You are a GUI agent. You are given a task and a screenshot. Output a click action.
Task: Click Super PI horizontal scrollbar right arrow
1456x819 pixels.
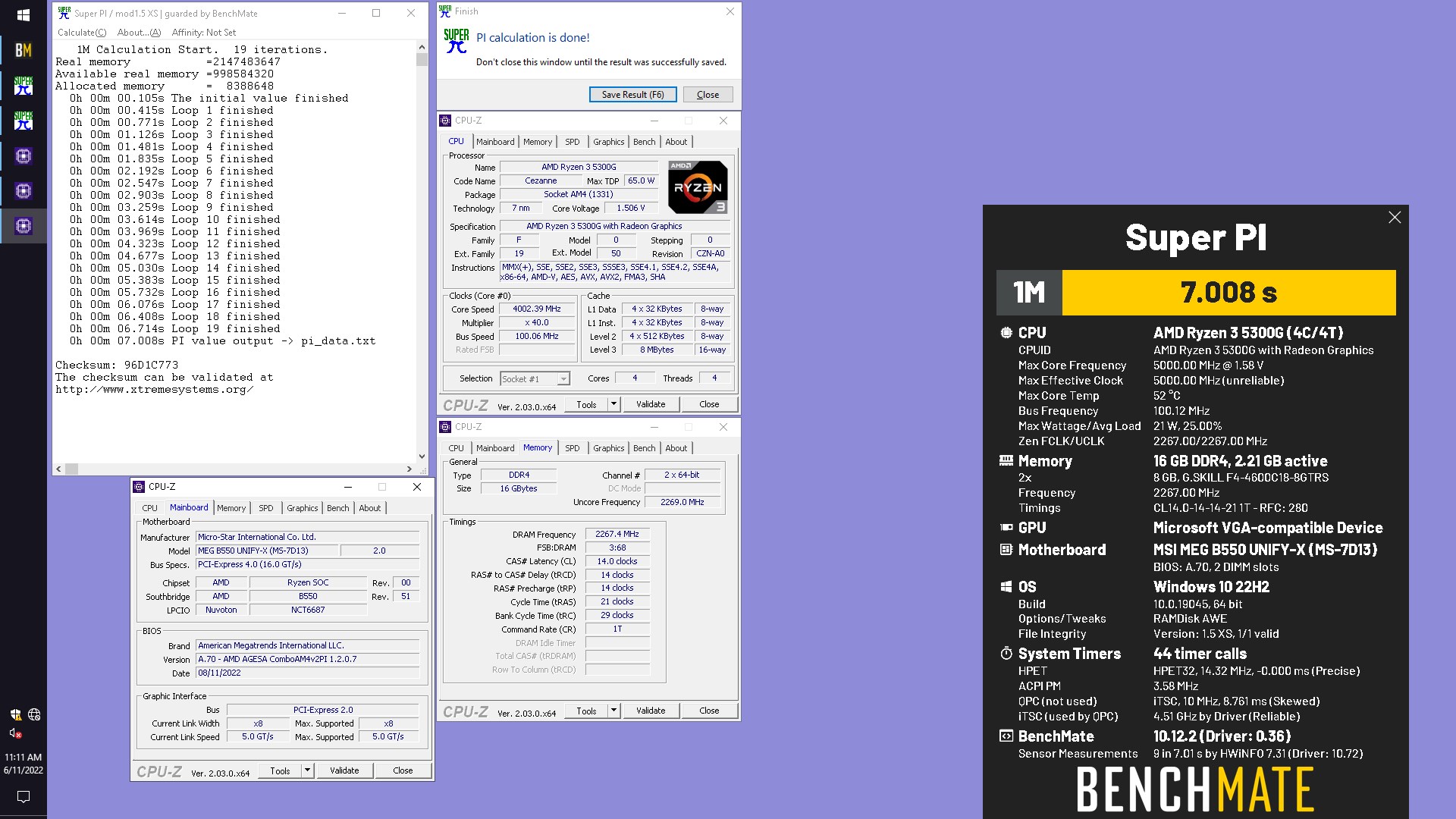click(409, 469)
